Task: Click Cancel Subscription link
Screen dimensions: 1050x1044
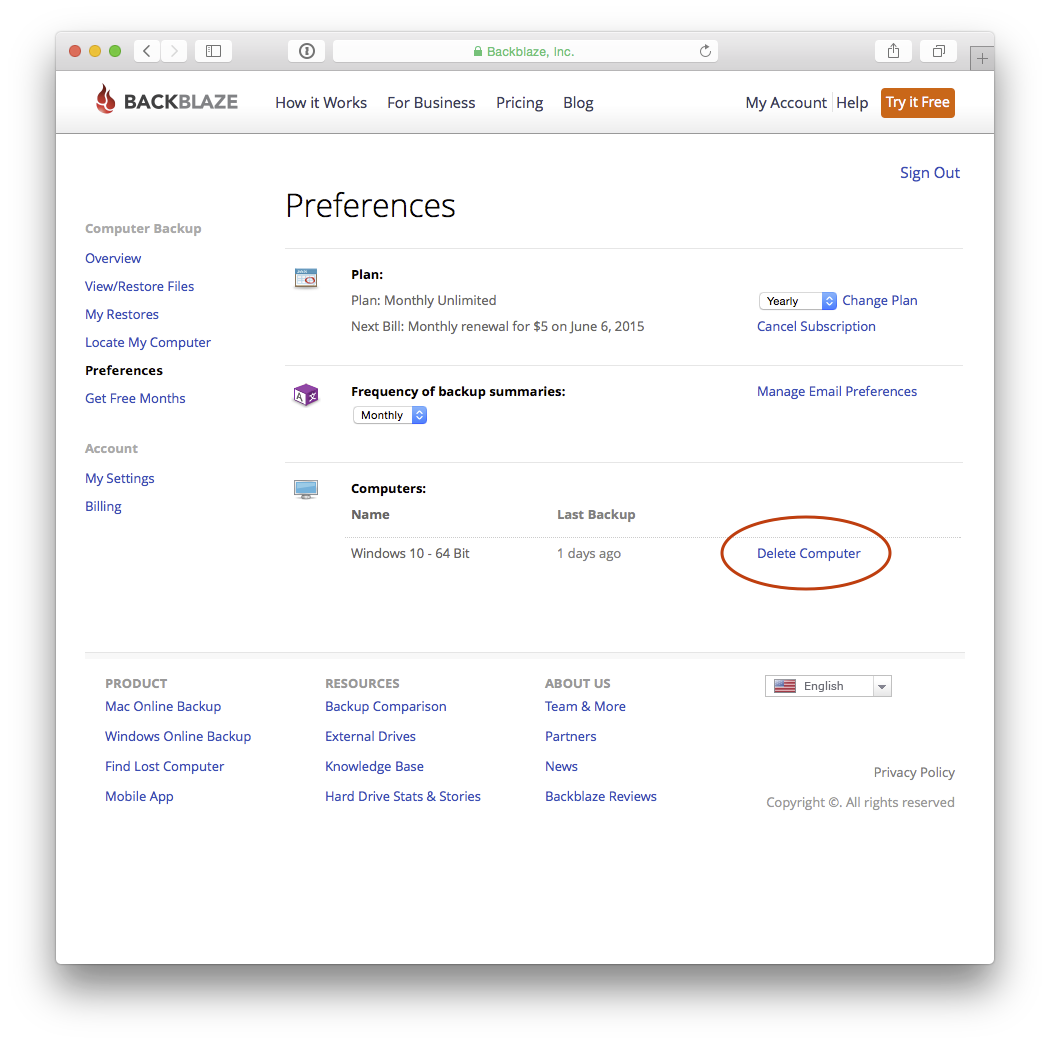Action: click(816, 326)
